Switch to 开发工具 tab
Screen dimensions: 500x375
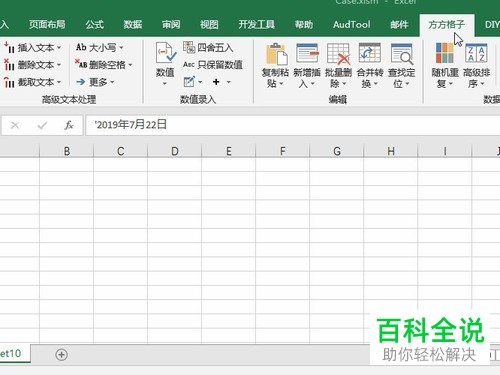coord(256,25)
